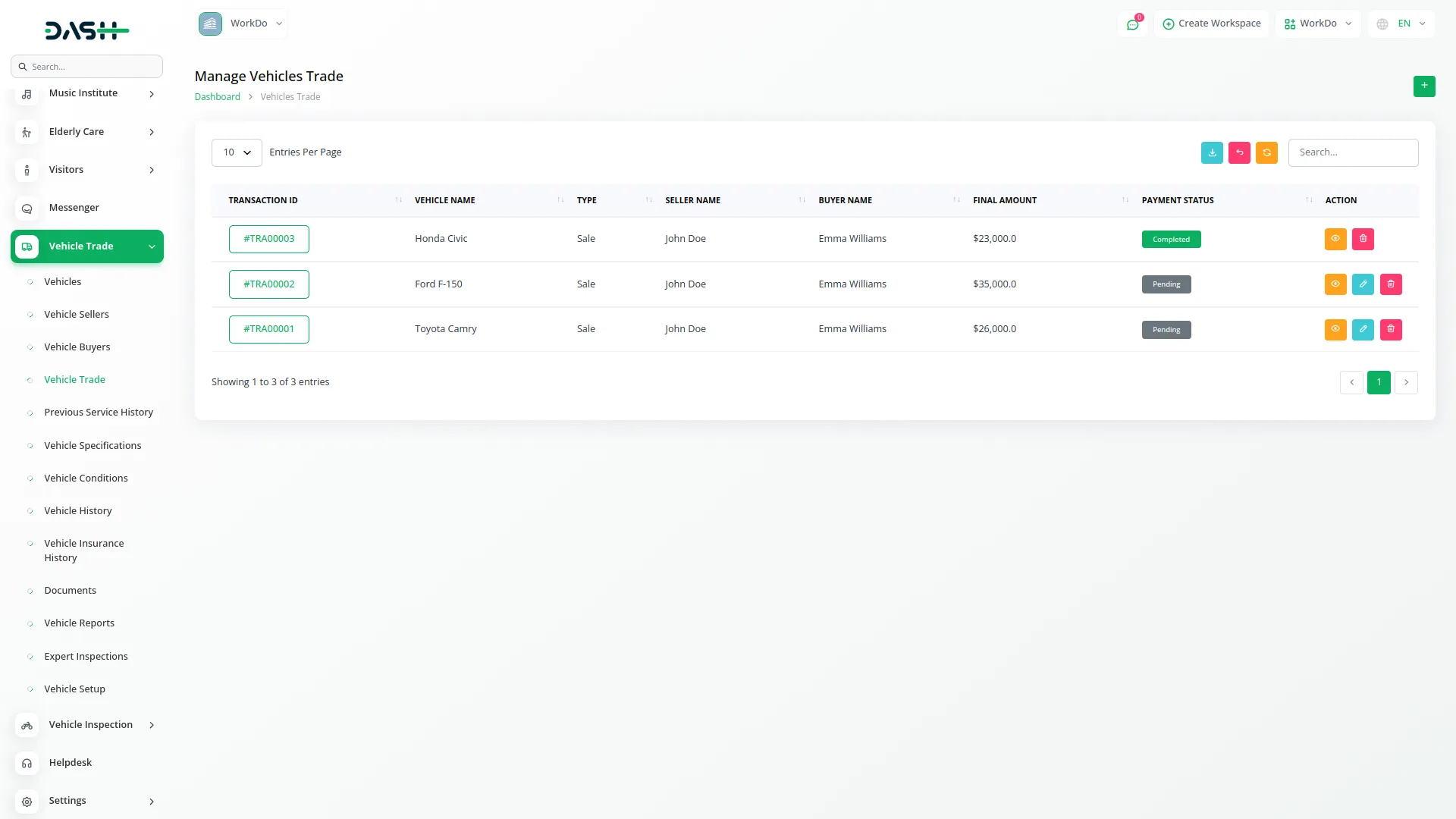
Task: Edit the Ford F-150 trade with pencil icon
Action: tap(1363, 284)
